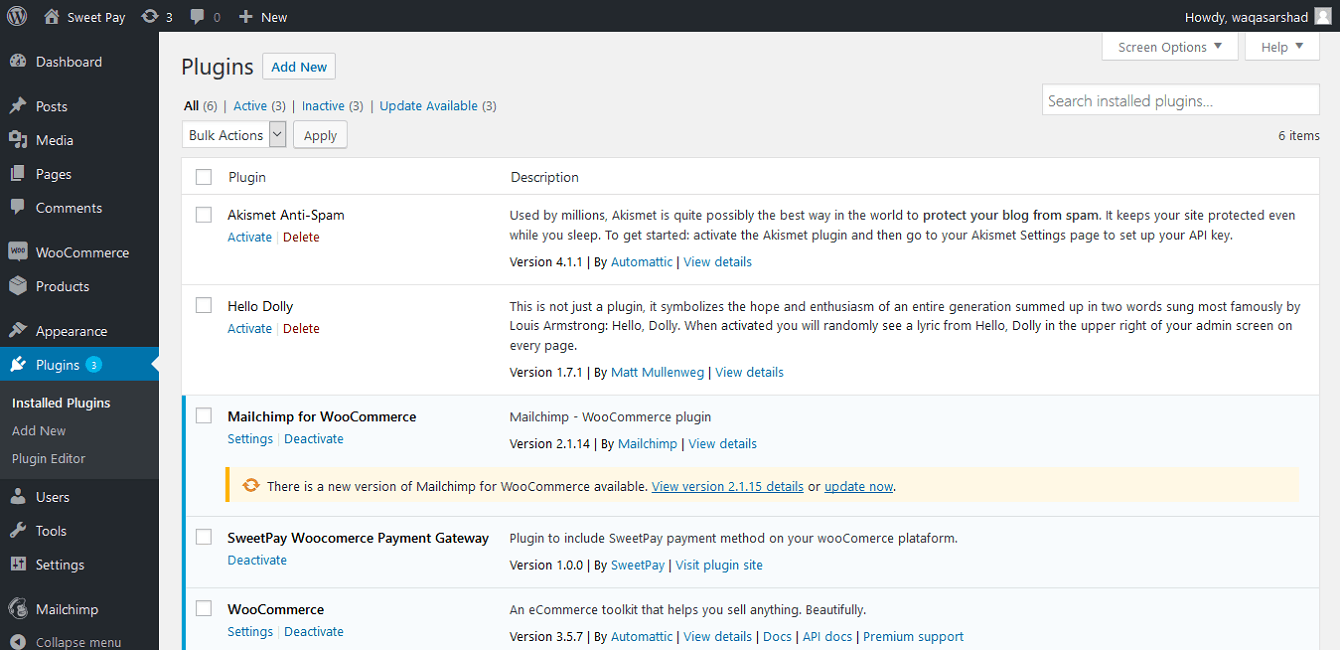
Task: Expand the Screen Options panel
Action: click(1170, 47)
